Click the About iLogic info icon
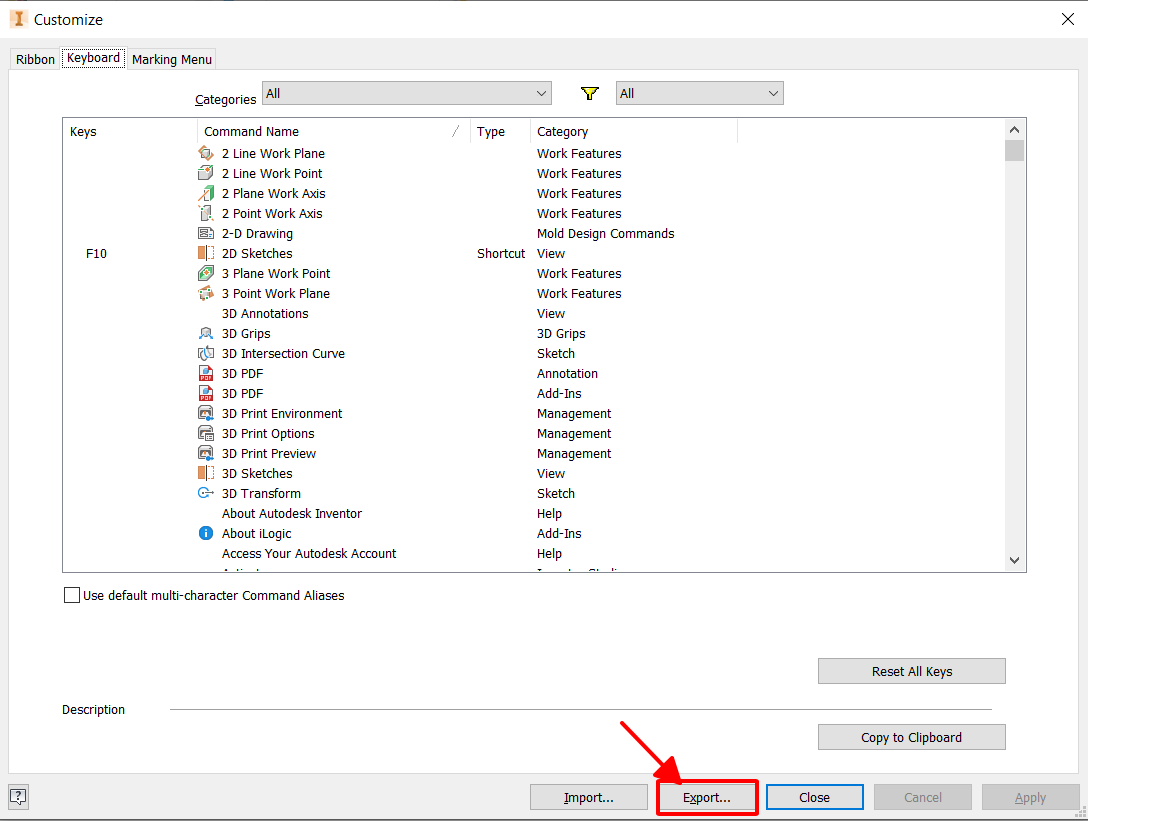Viewport: 1152px width, 821px height. click(x=206, y=533)
